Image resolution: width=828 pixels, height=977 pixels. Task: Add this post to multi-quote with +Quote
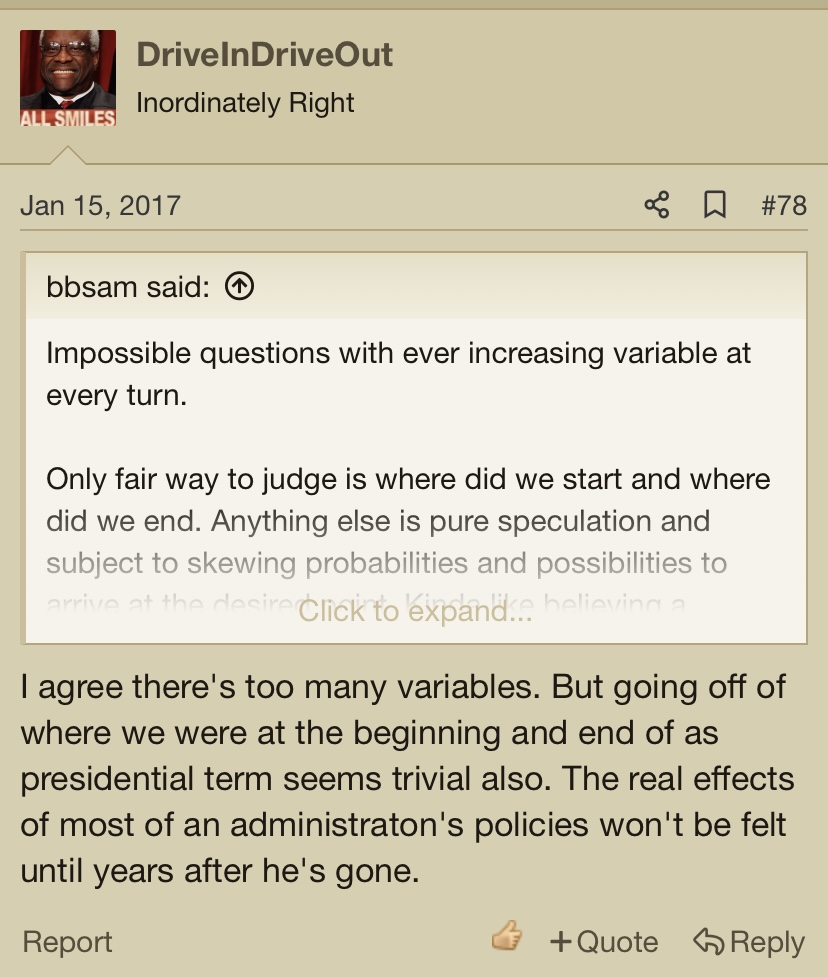[x=604, y=941]
